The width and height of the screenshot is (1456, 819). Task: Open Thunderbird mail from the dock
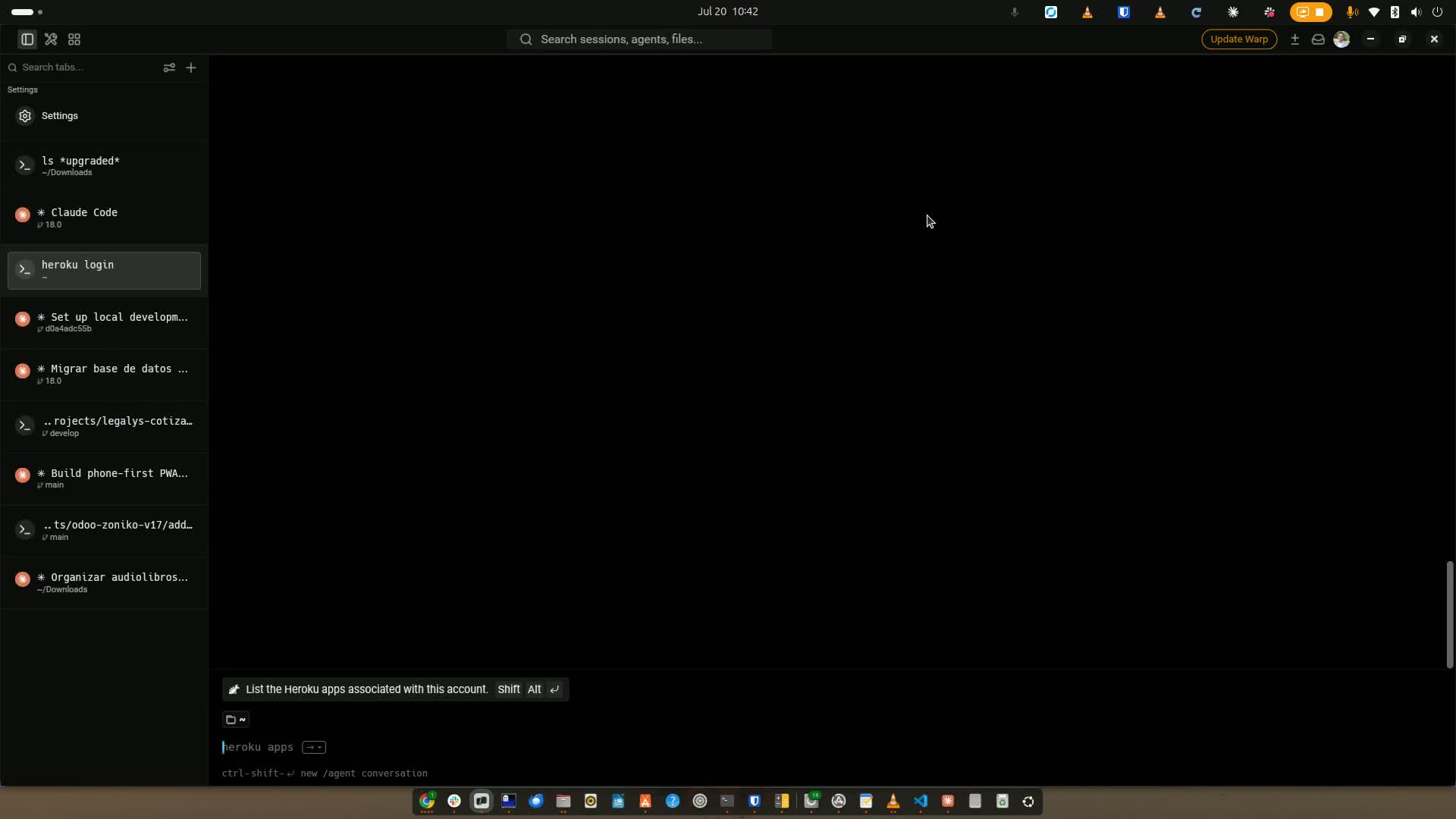[x=536, y=802]
